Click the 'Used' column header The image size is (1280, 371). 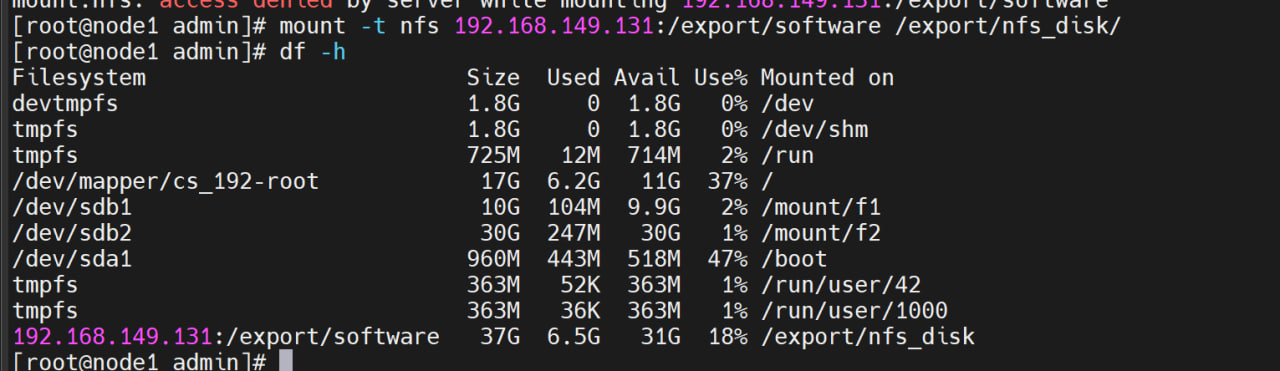tap(573, 77)
